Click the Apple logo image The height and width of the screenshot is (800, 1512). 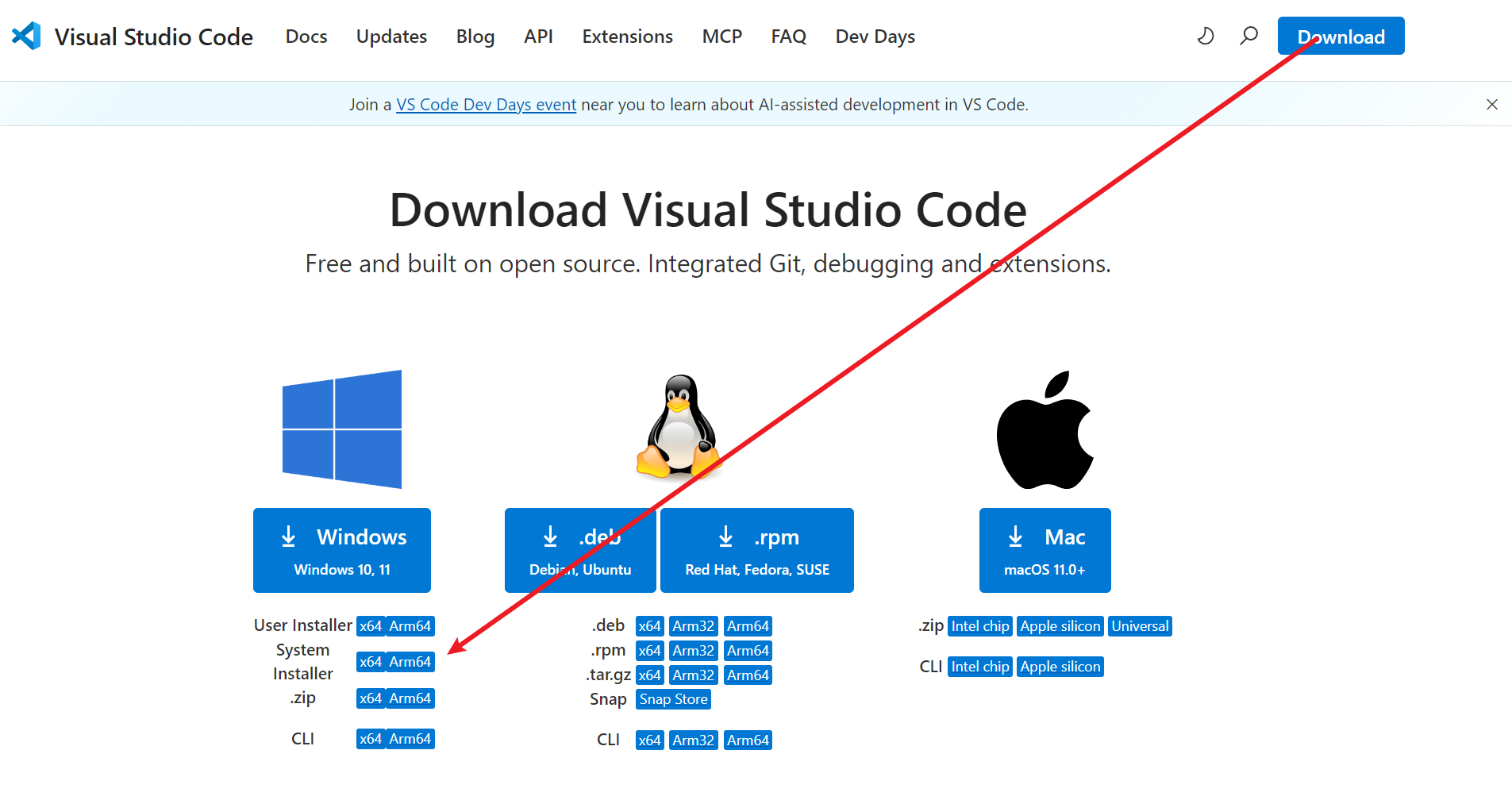point(1045,429)
